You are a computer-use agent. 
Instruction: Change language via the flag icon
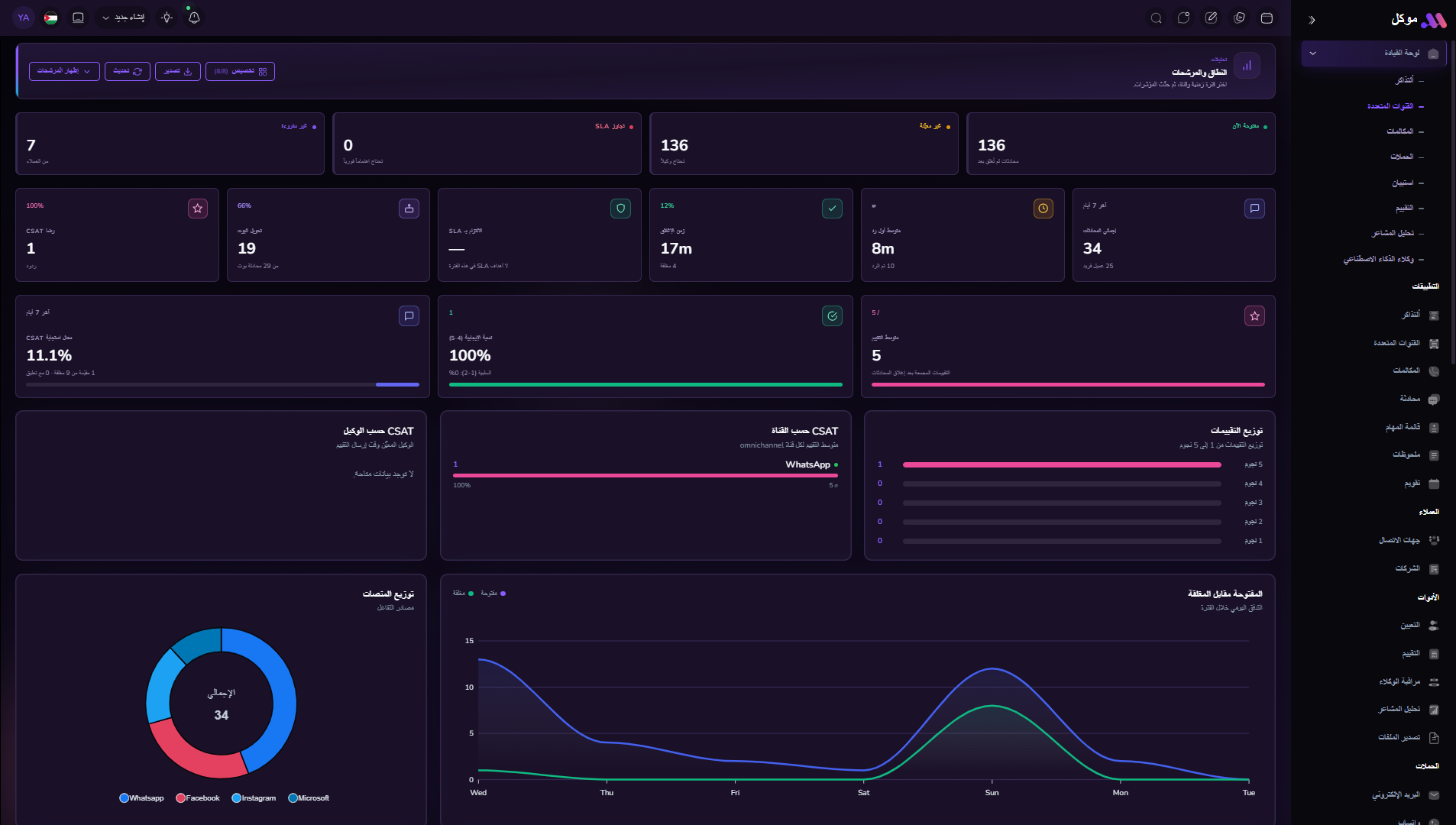coord(50,18)
